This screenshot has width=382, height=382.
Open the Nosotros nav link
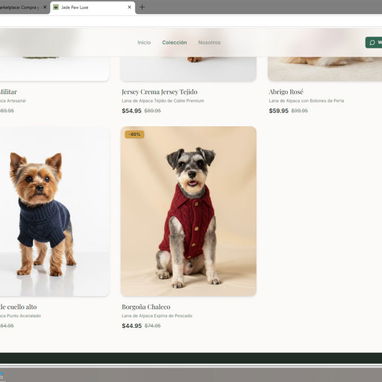point(209,42)
